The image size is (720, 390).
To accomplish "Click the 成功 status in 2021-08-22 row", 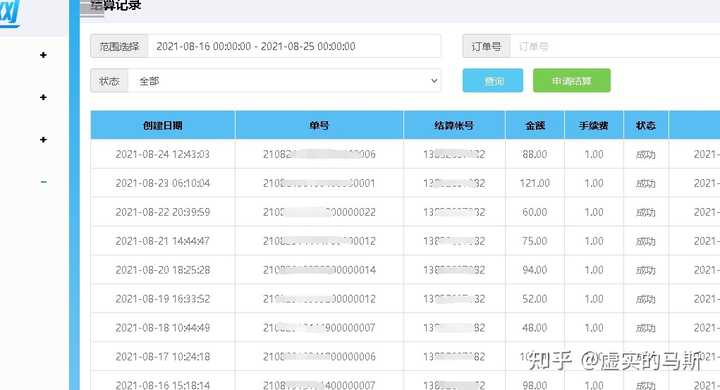I will click(646, 213).
